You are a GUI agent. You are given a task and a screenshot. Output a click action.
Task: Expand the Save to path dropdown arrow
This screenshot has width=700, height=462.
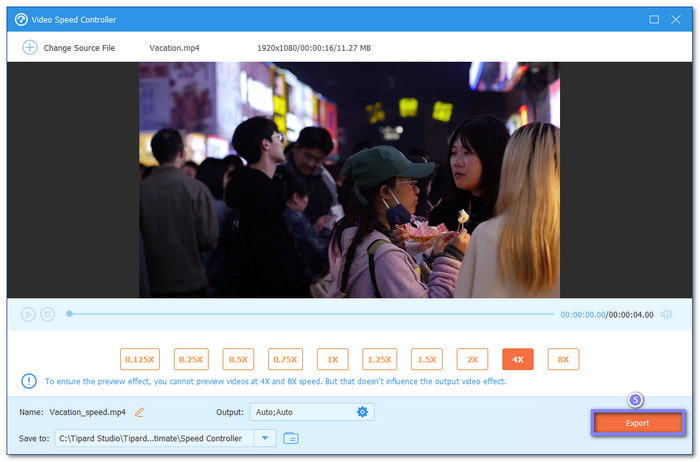pyautogui.click(x=264, y=438)
